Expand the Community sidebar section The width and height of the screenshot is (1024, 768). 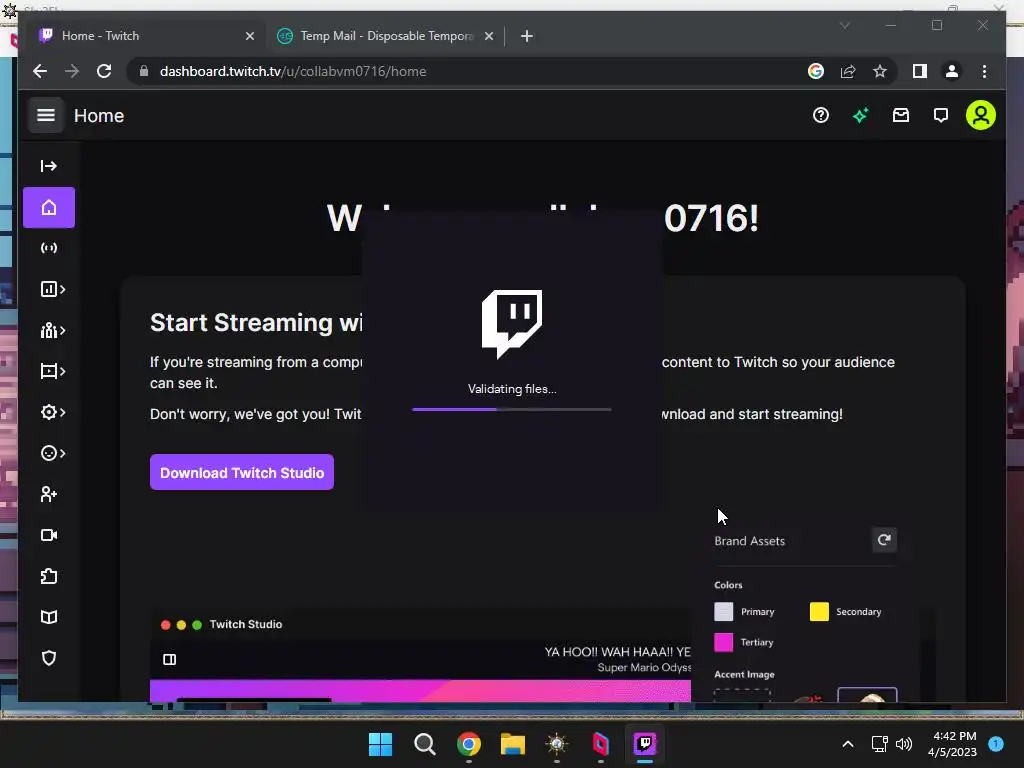53,330
